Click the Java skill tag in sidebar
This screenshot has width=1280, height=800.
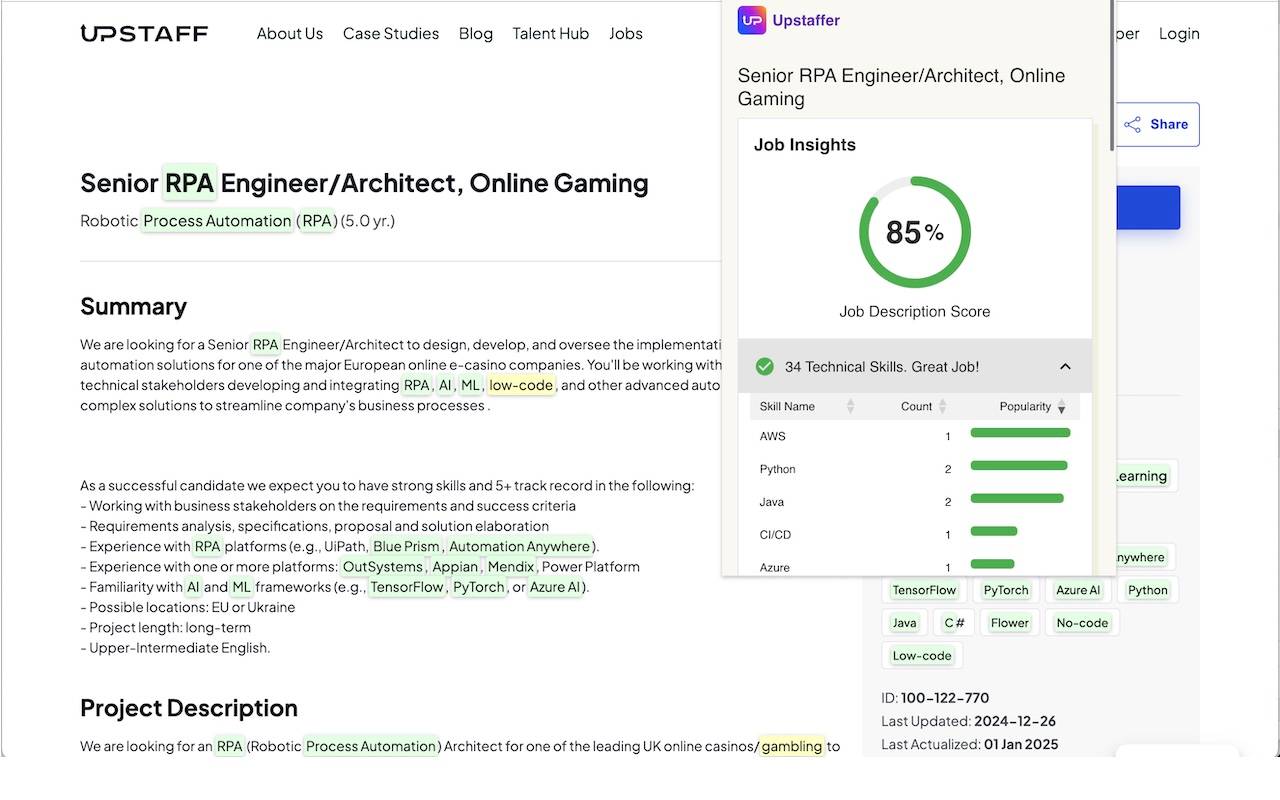(x=904, y=623)
